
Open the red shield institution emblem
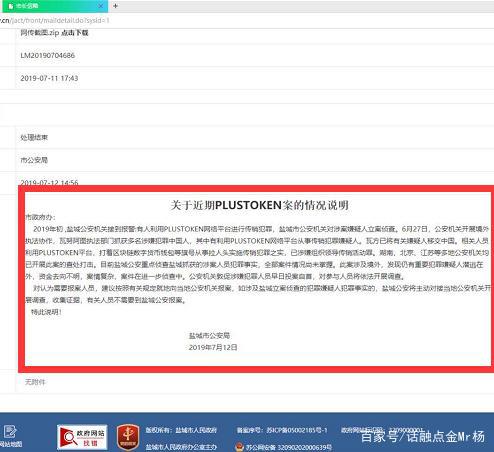click(x=128, y=437)
